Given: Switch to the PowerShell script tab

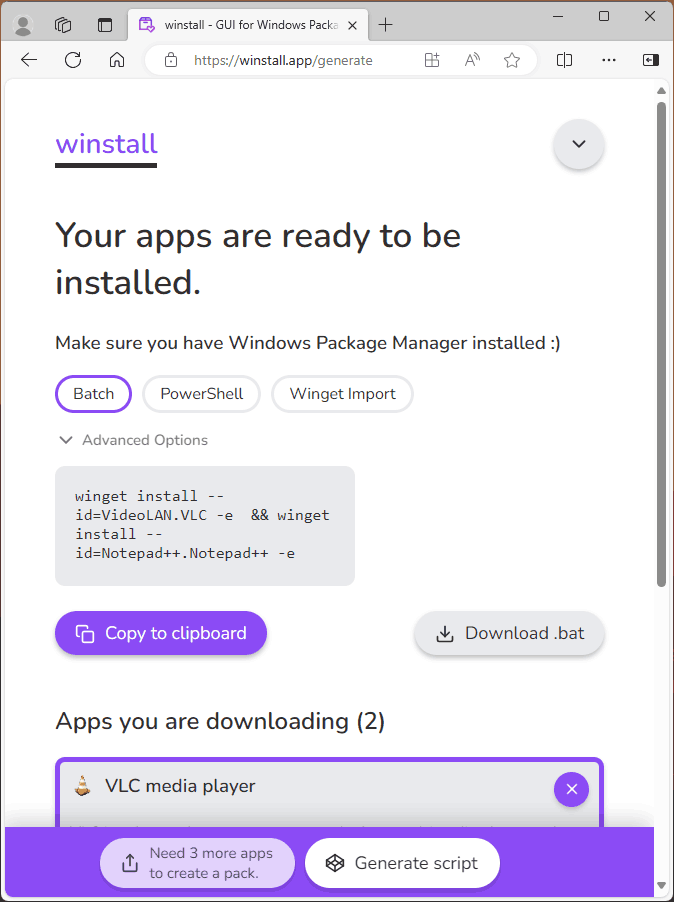Looking at the screenshot, I should coord(201,394).
